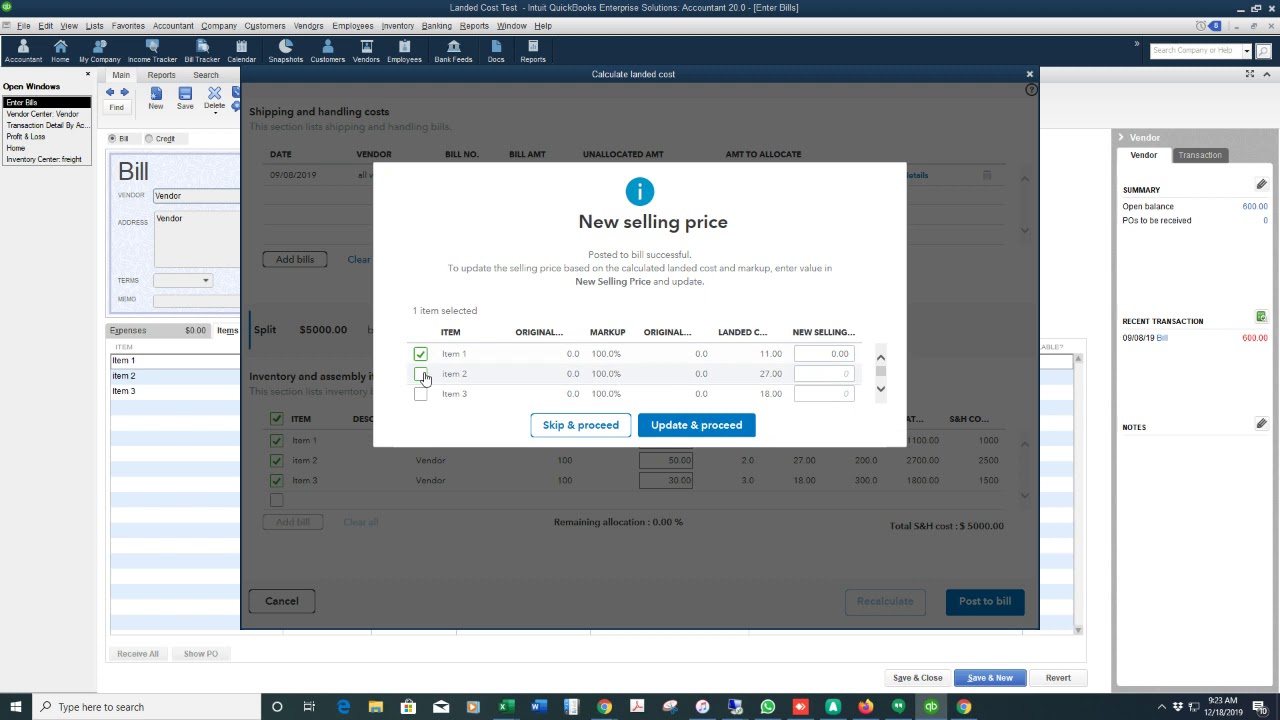Open Excel from the Windows taskbar
The image size is (1280, 720).
click(x=506, y=707)
